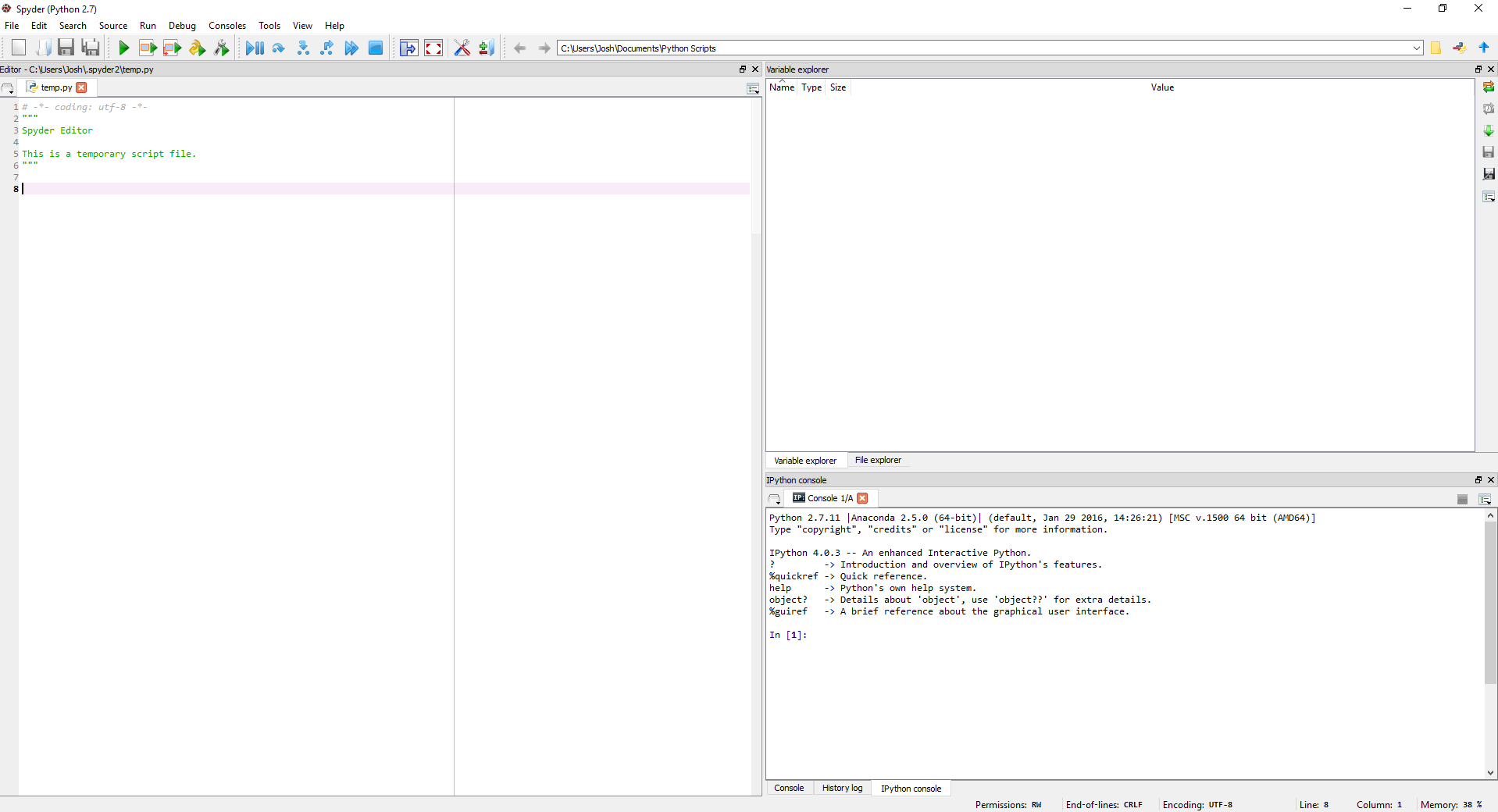The width and height of the screenshot is (1498, 812).
Task: Re-run the last script with the wrench icon
Action: [222, 48]
